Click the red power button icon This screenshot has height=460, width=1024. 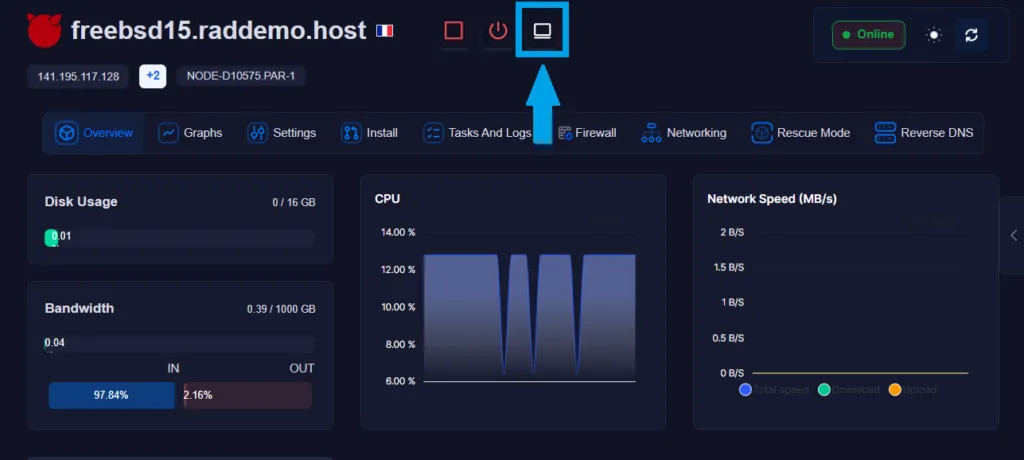[x=498, y=31]
